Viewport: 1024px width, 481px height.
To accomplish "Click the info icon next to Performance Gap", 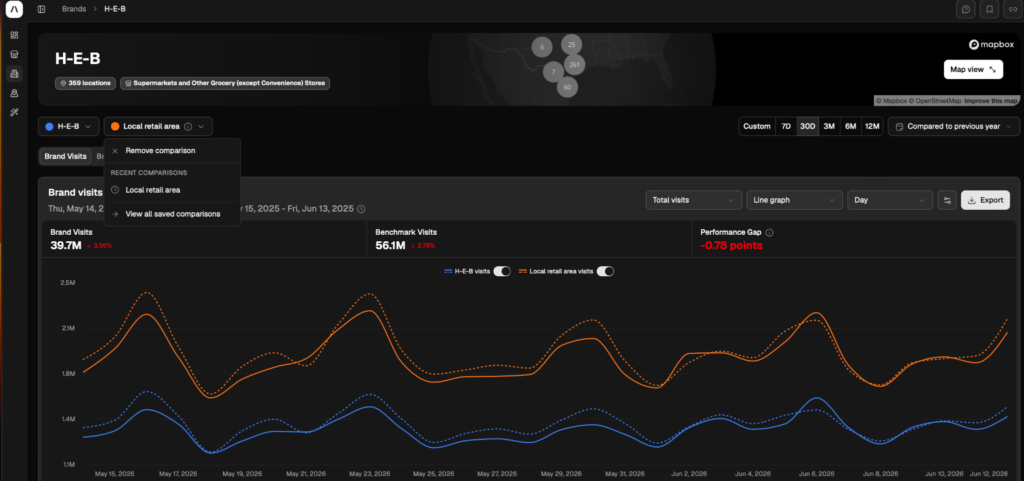I will click(769, 232).
